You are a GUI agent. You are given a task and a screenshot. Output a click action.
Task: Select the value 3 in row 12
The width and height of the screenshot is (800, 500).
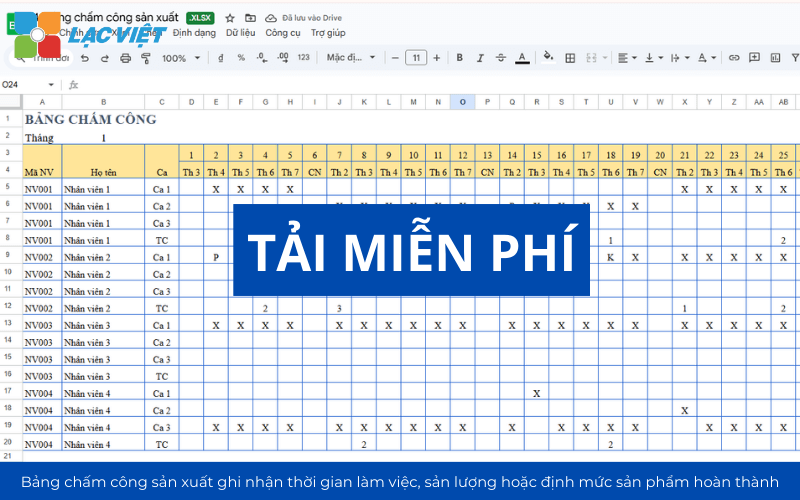(339, 308)
